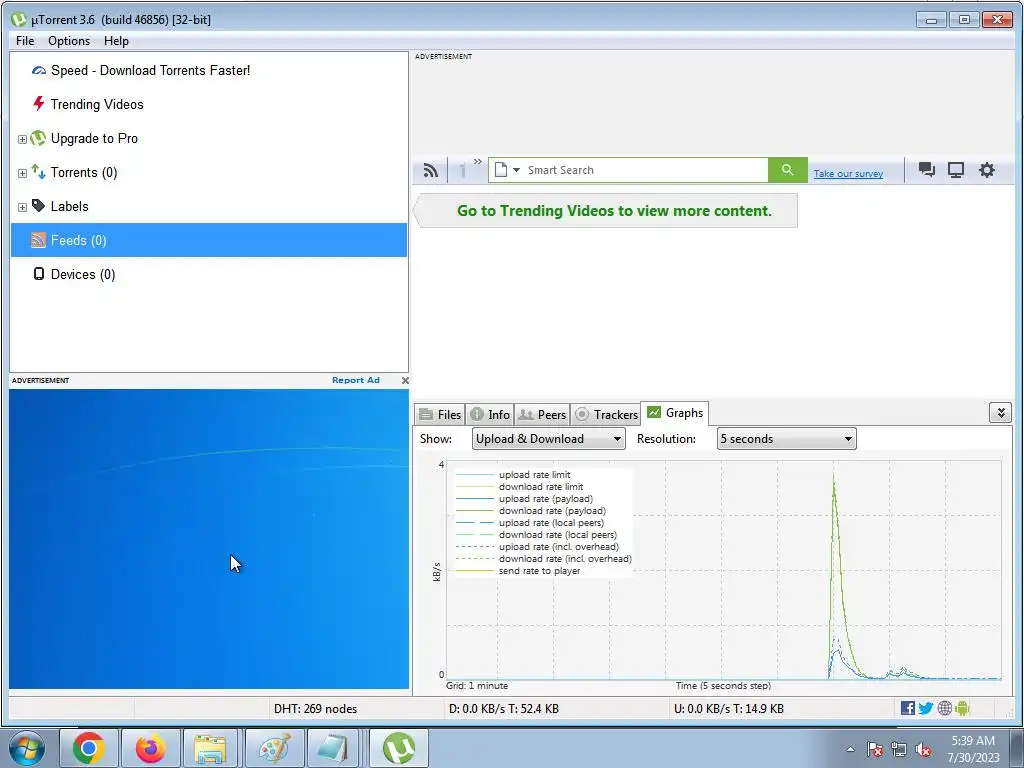
Task: Collapse the detail pane chevron button
Action: click(x=1000, y=413)
